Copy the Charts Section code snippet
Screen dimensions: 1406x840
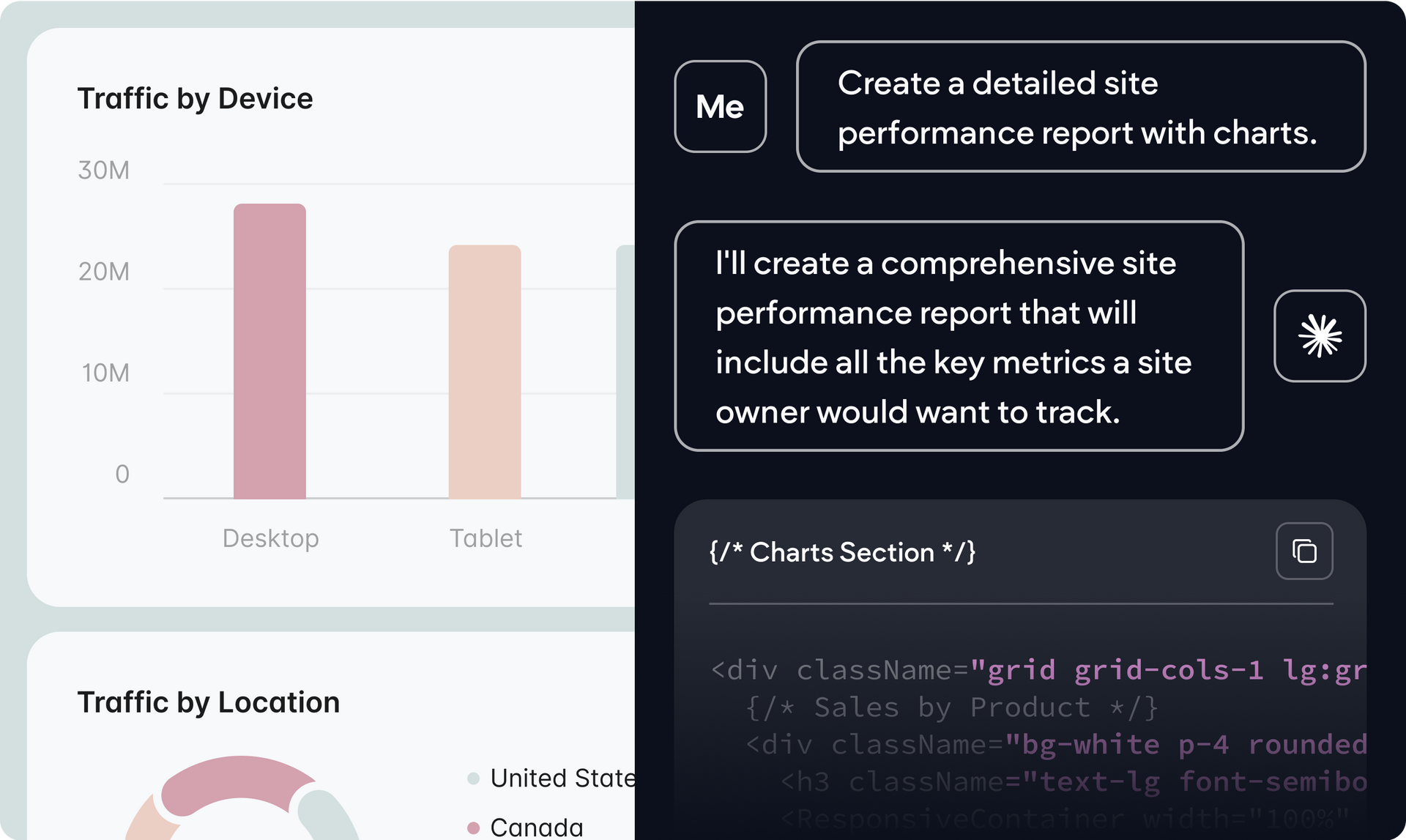point(1304,551)
